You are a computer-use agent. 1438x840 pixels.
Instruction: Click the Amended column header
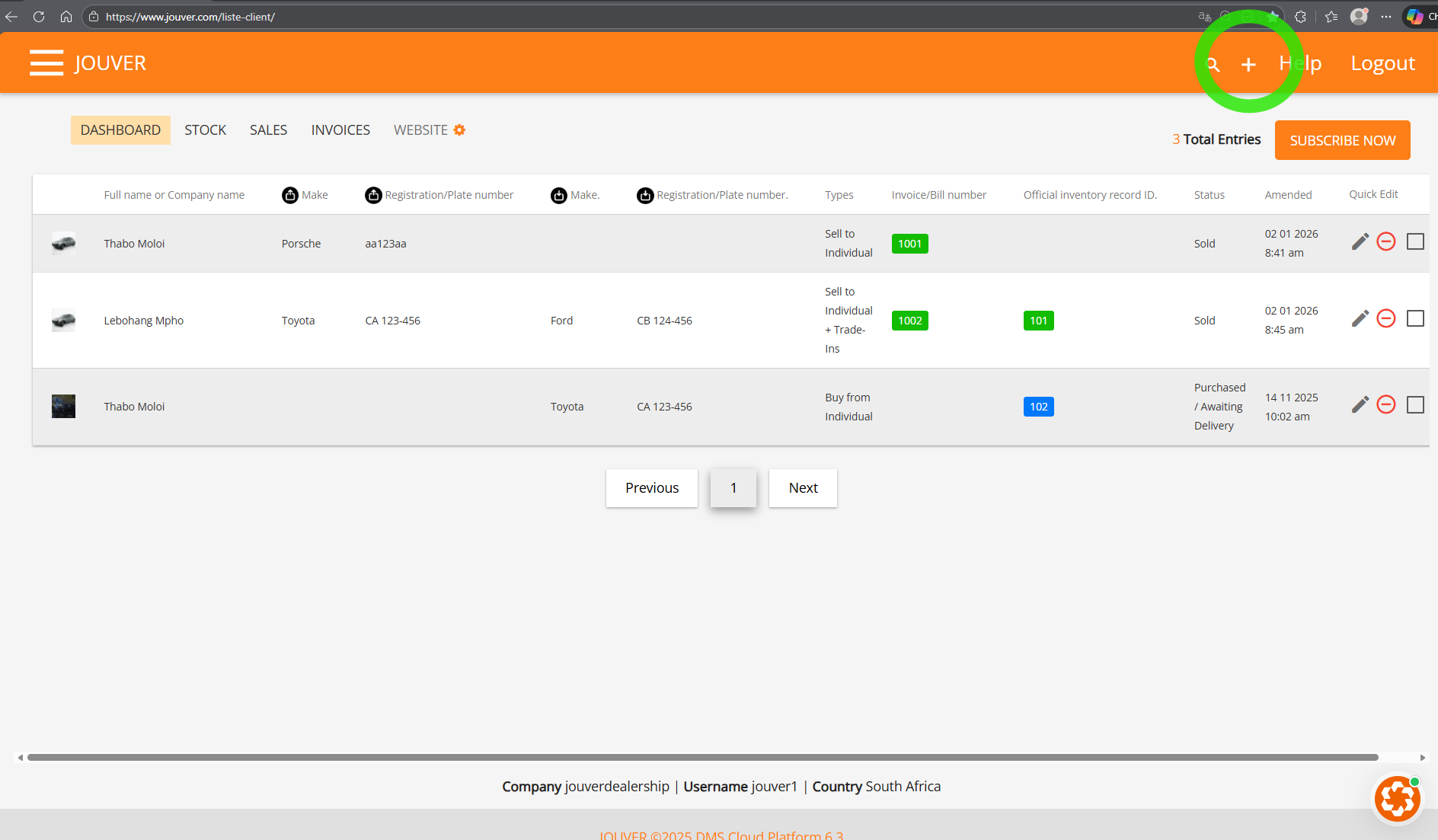coord(1288,195)
